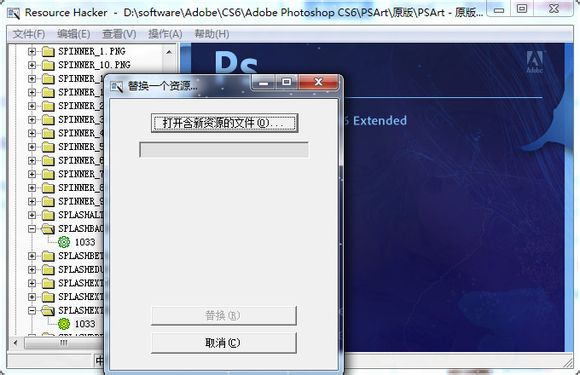The height and width of the screenshot is (375, 580).
Task: Click the SPINNER_2 folder icon
Action: point(48,106)
